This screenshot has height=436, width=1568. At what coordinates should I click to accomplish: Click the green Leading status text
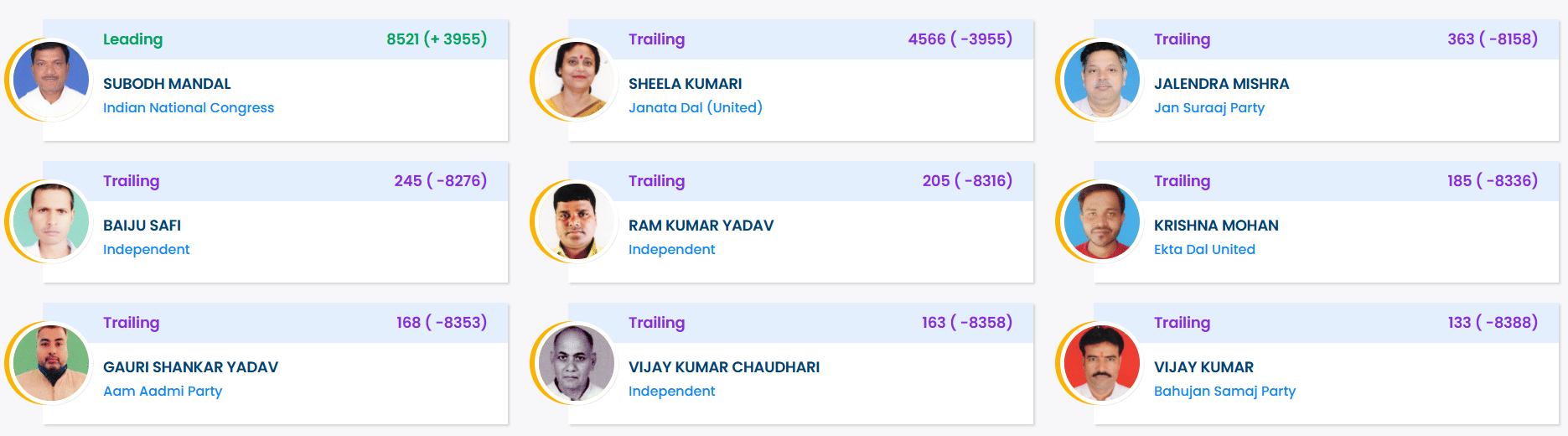pyautogui.click(x=133, y=39)
